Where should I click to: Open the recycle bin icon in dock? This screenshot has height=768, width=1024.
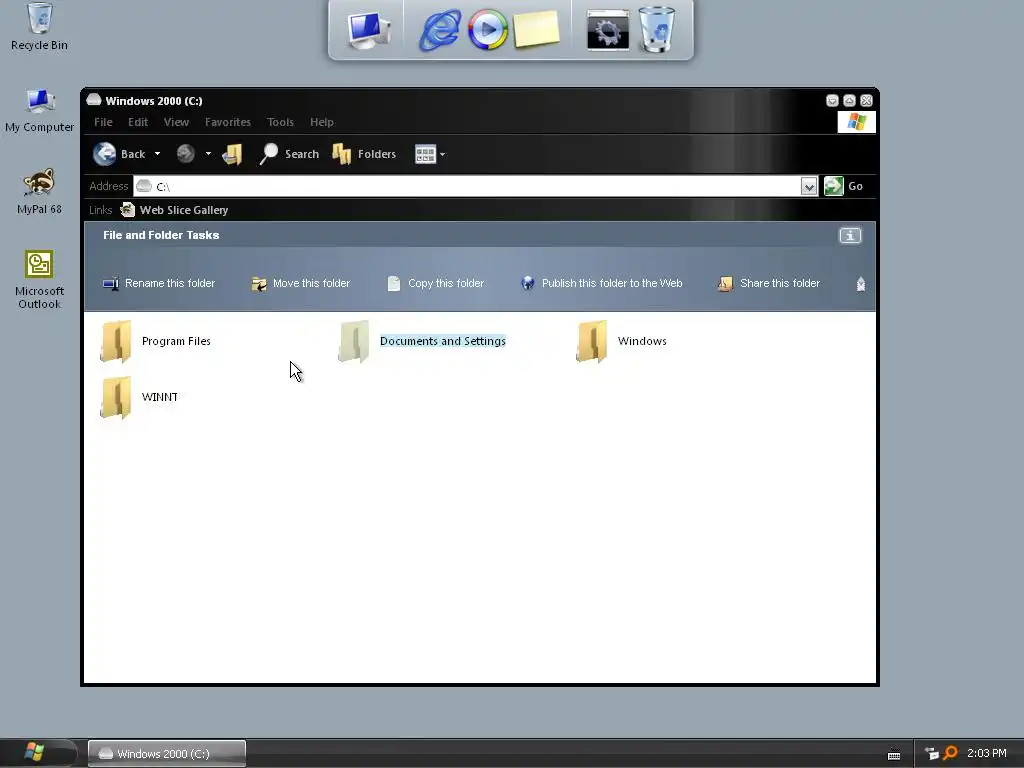coord(656,29)
